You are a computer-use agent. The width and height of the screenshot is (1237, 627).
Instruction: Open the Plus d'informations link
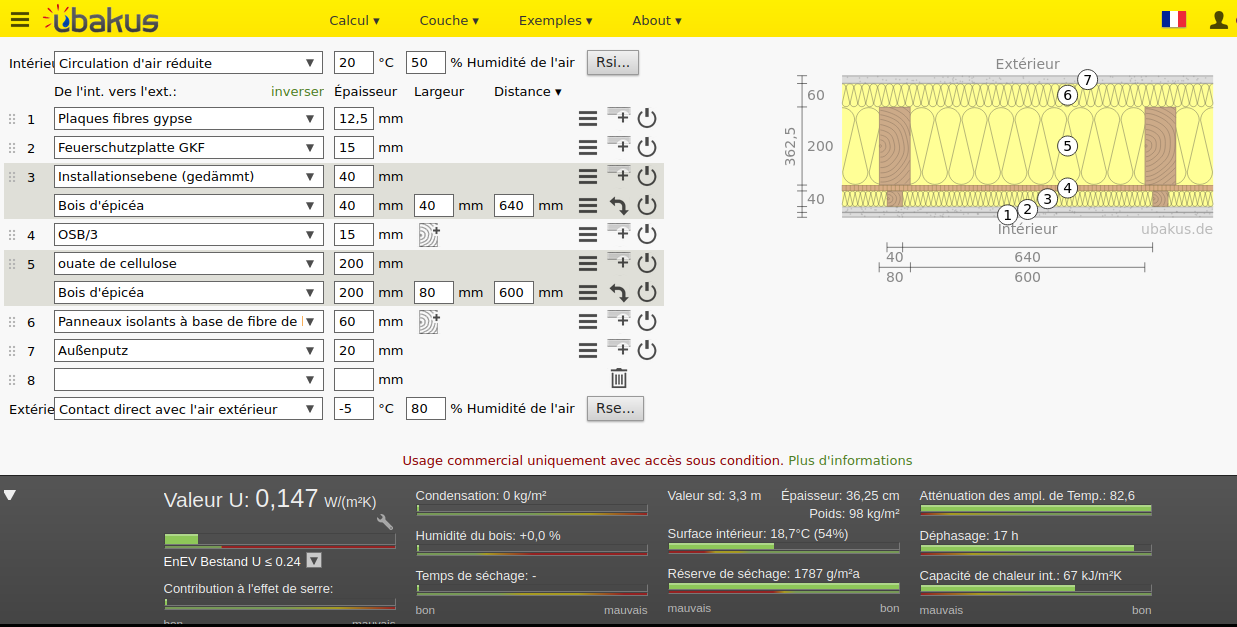click(x=850, y=461)
